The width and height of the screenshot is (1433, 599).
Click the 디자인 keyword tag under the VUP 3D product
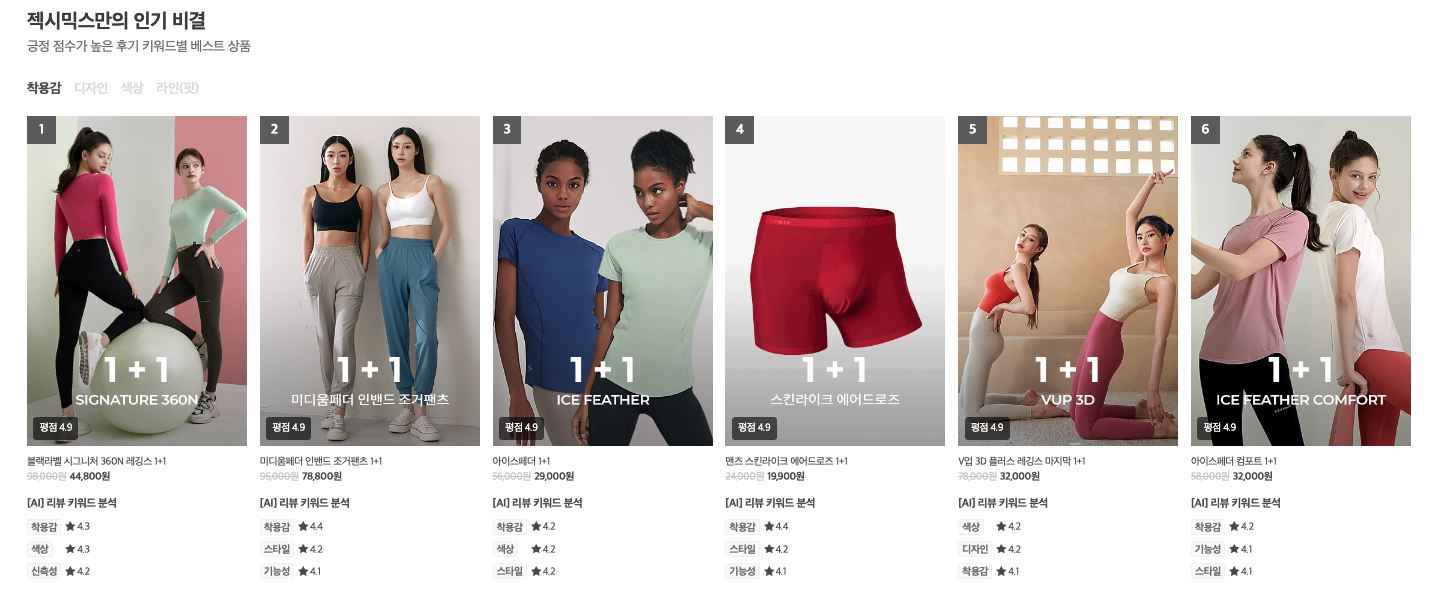975,549
